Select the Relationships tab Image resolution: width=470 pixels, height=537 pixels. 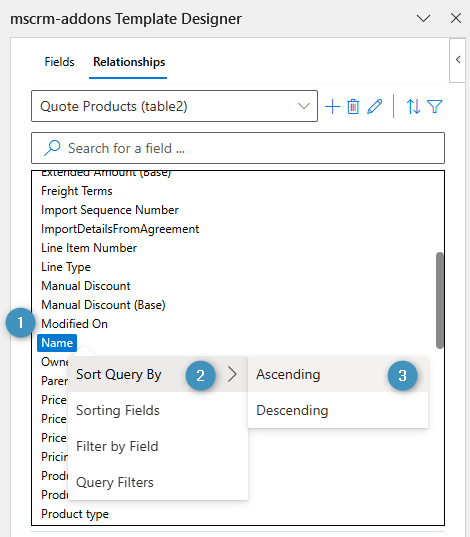pyautogui.click(x=129, y=62)
